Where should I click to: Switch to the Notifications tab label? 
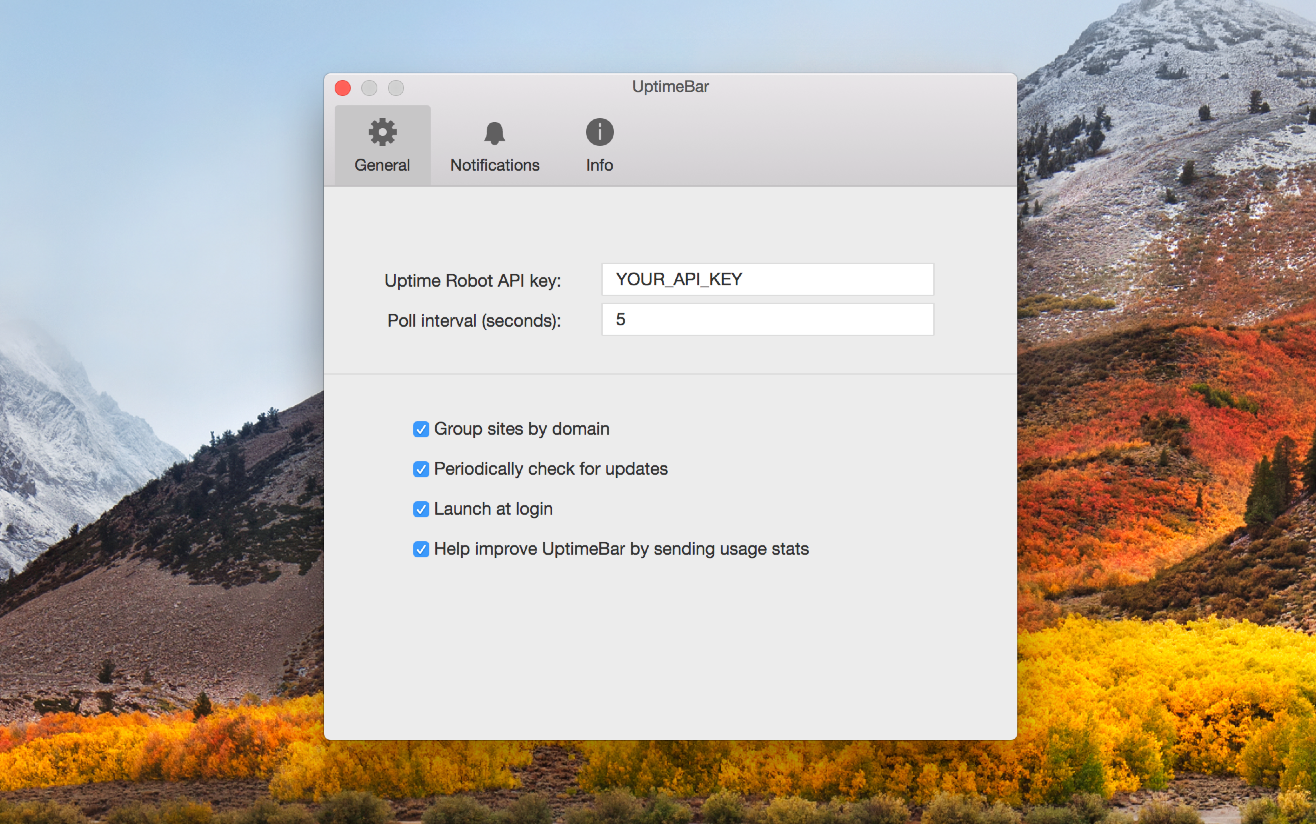494,165
